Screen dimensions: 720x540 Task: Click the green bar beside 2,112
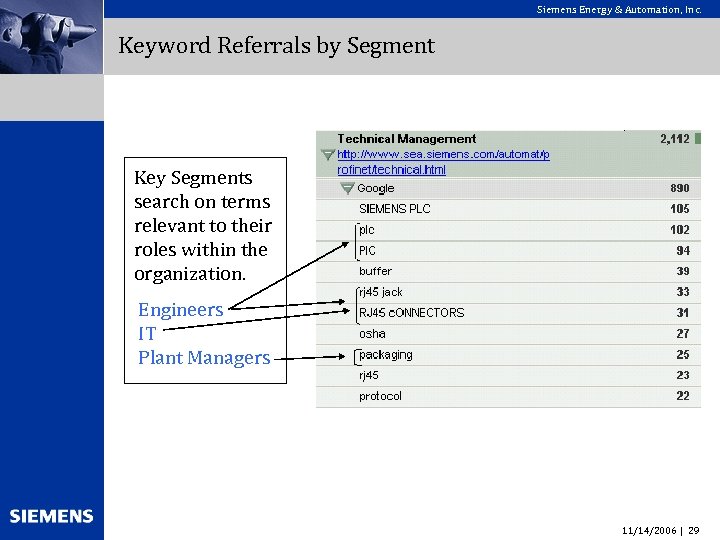698,138
